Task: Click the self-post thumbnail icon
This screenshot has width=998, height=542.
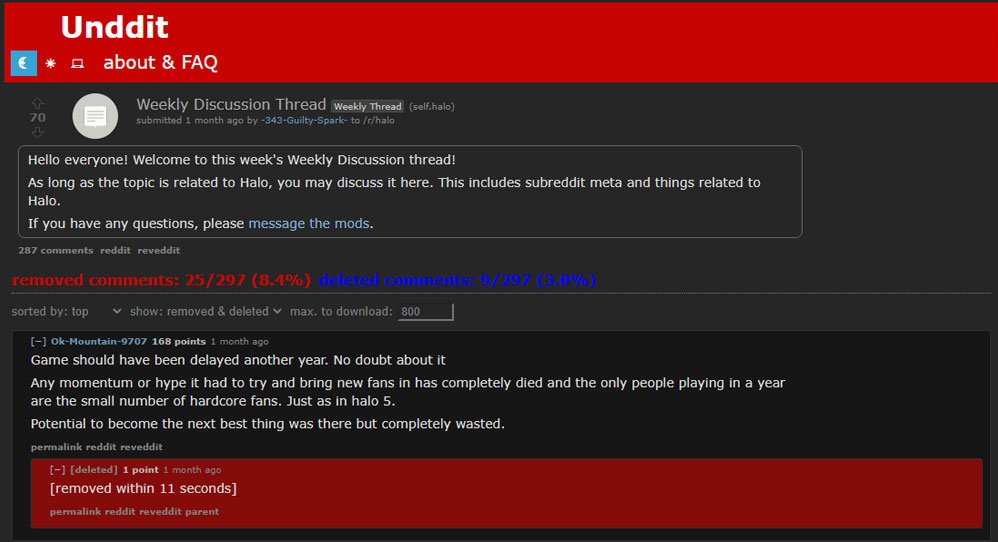Action: (x=95, y=116)
